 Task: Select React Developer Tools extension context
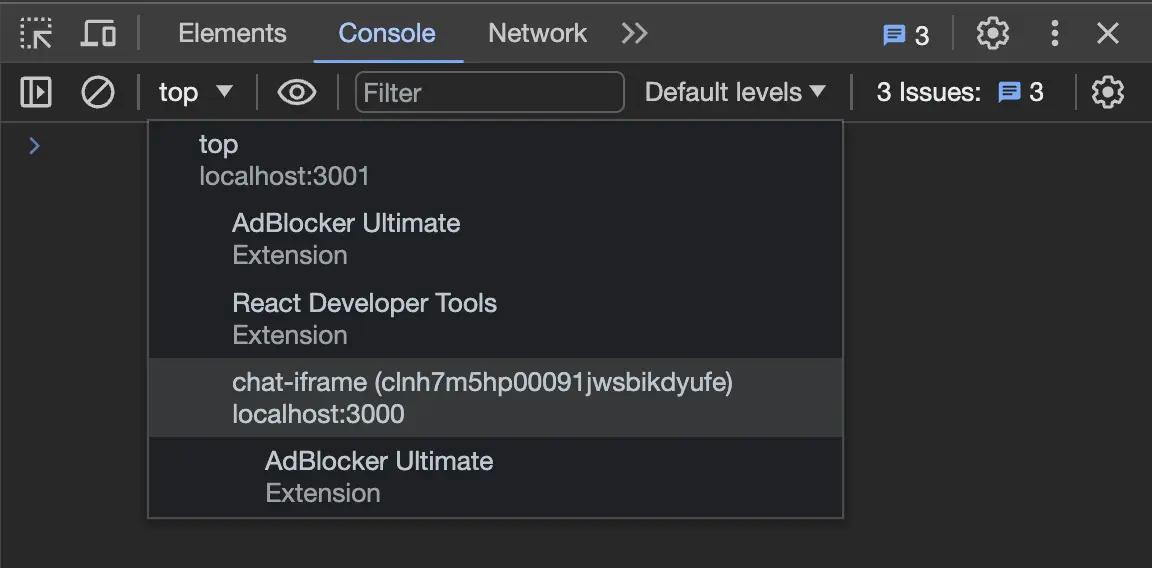364,318
